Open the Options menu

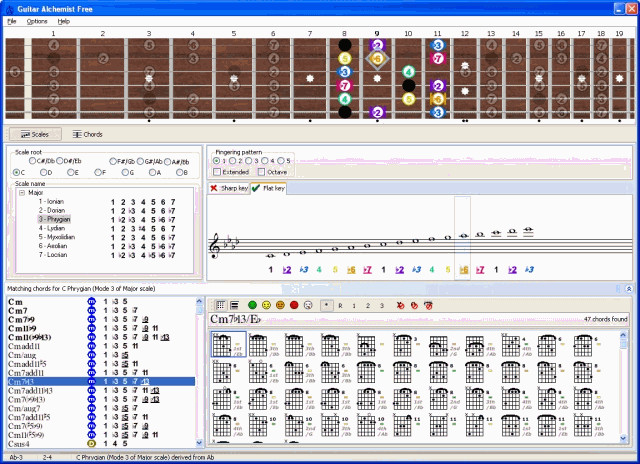tap(36, 20)
